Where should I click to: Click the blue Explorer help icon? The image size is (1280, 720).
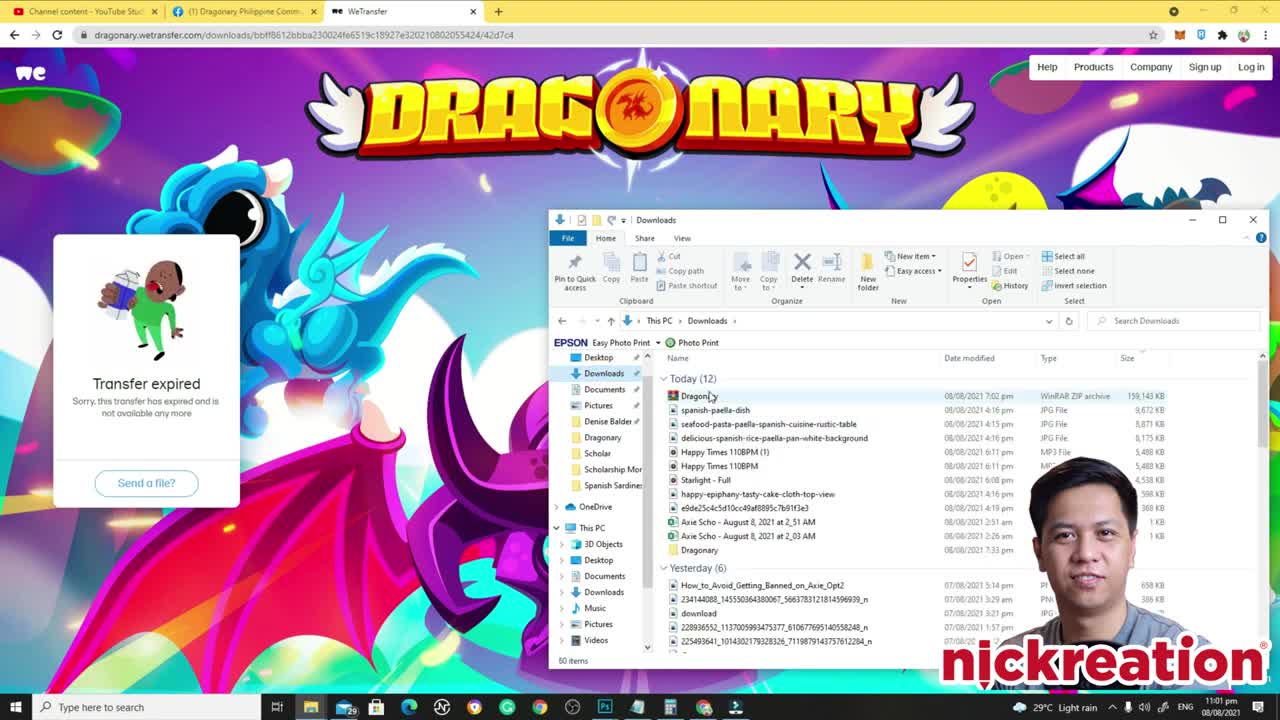coord(1261,238)
